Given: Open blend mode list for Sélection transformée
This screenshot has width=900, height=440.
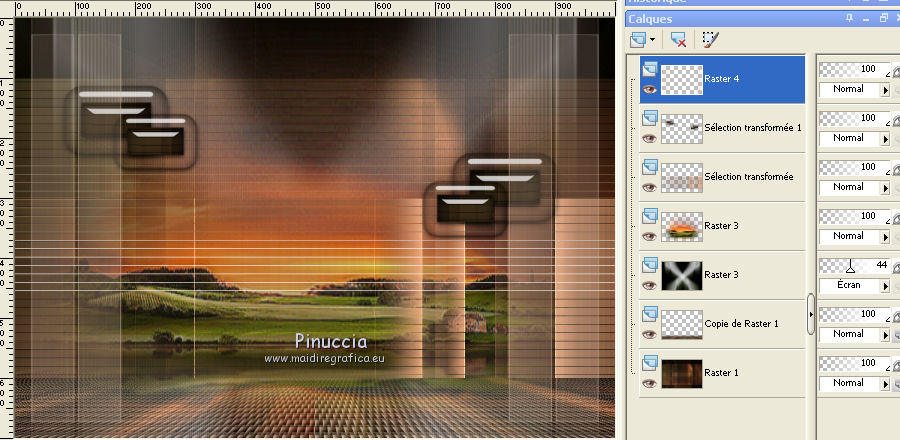Looking at the screenshot, I should (x=885, y=188).
